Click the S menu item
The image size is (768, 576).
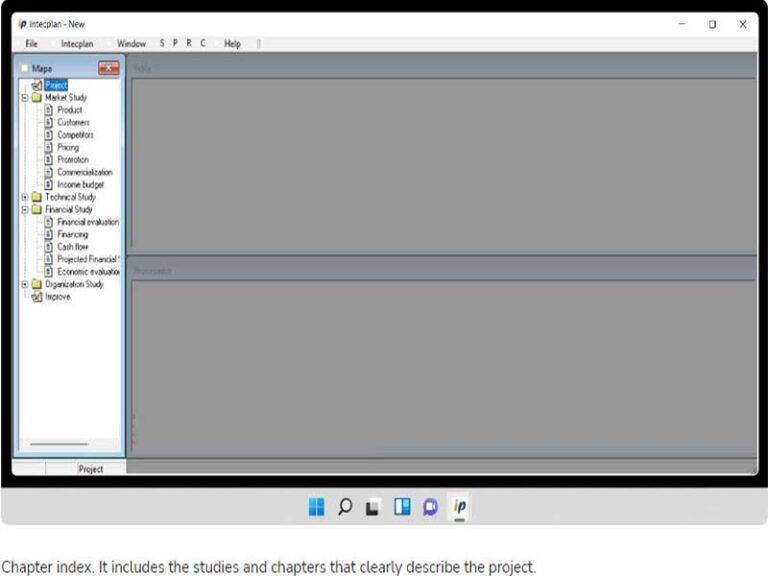[x=162, y=43]
